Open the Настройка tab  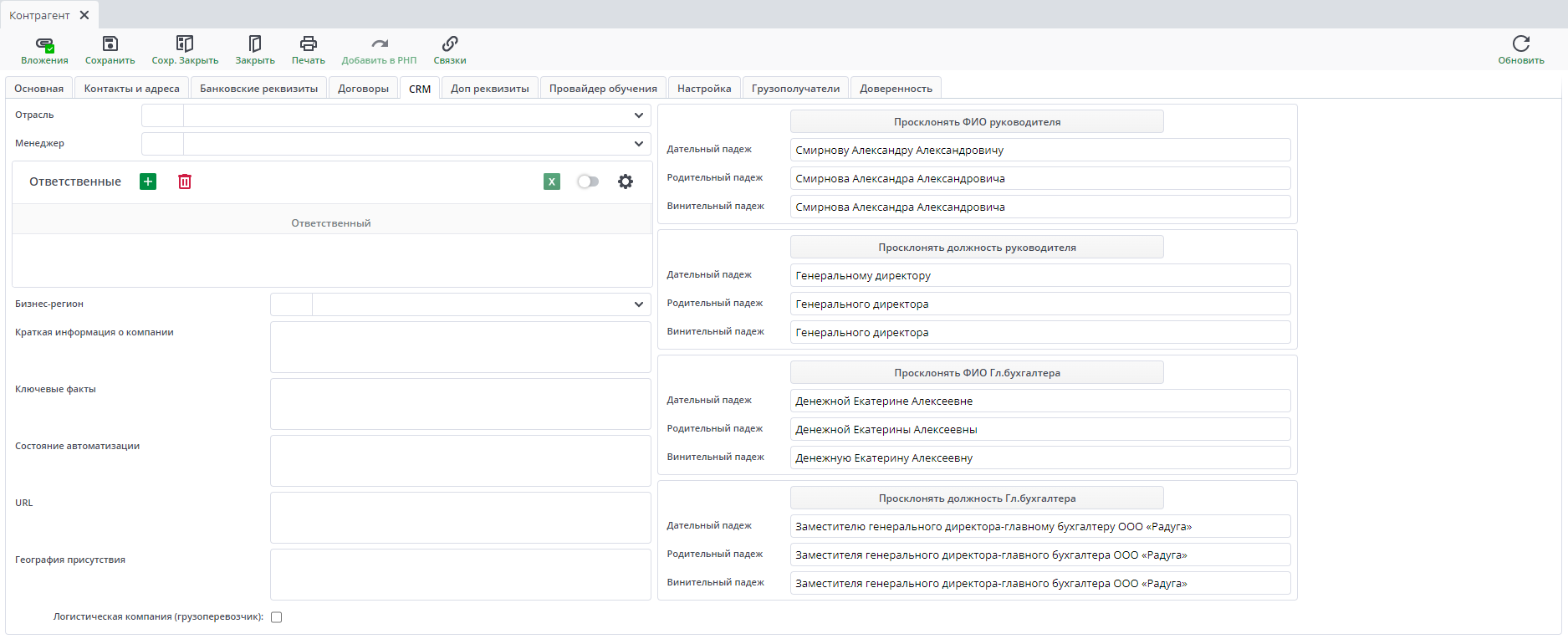704,89
